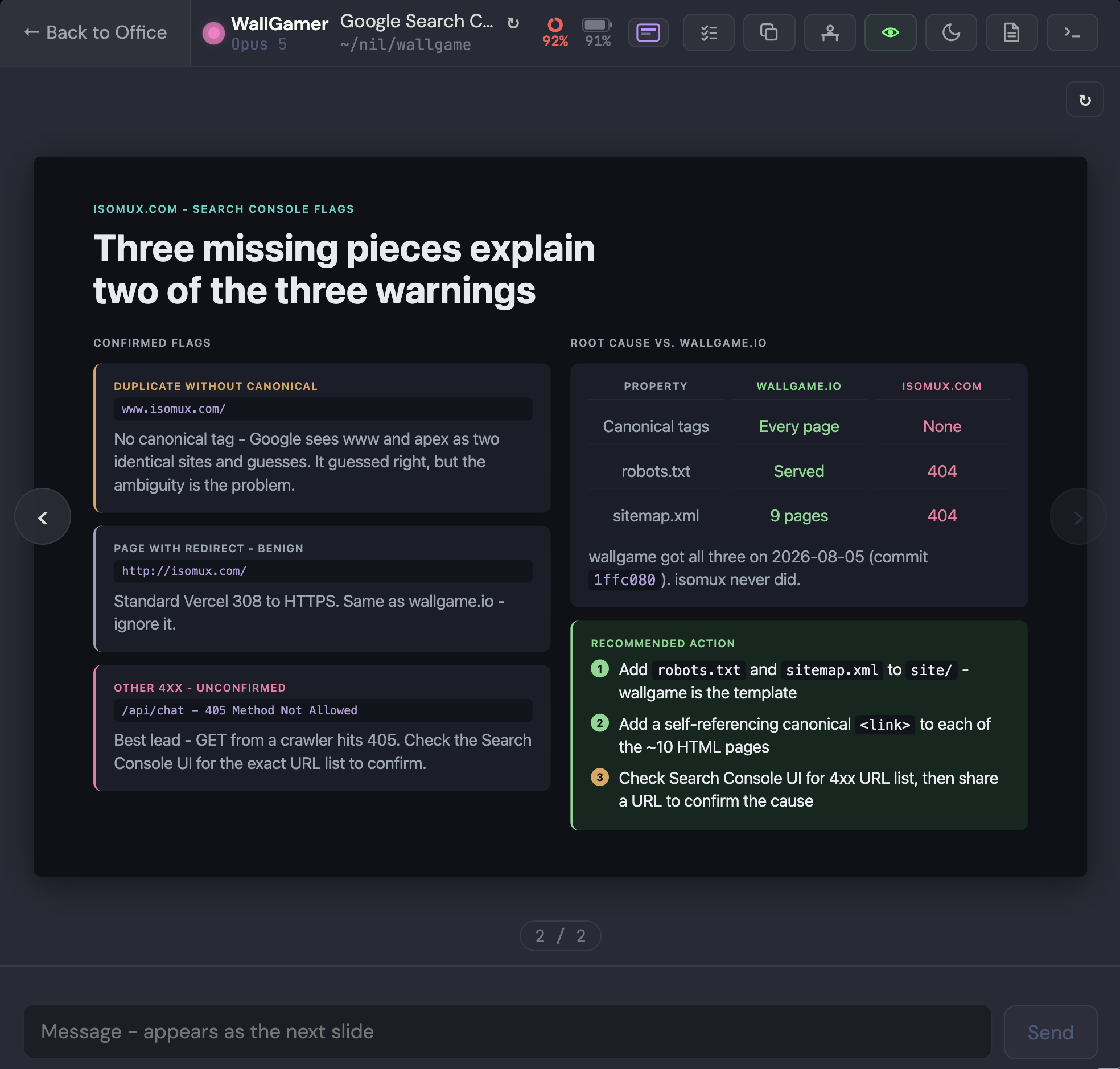This screenshot has width=1120, height=1069.
Task: Click the sitemap.xml row label in table
Action: point(656,516)
